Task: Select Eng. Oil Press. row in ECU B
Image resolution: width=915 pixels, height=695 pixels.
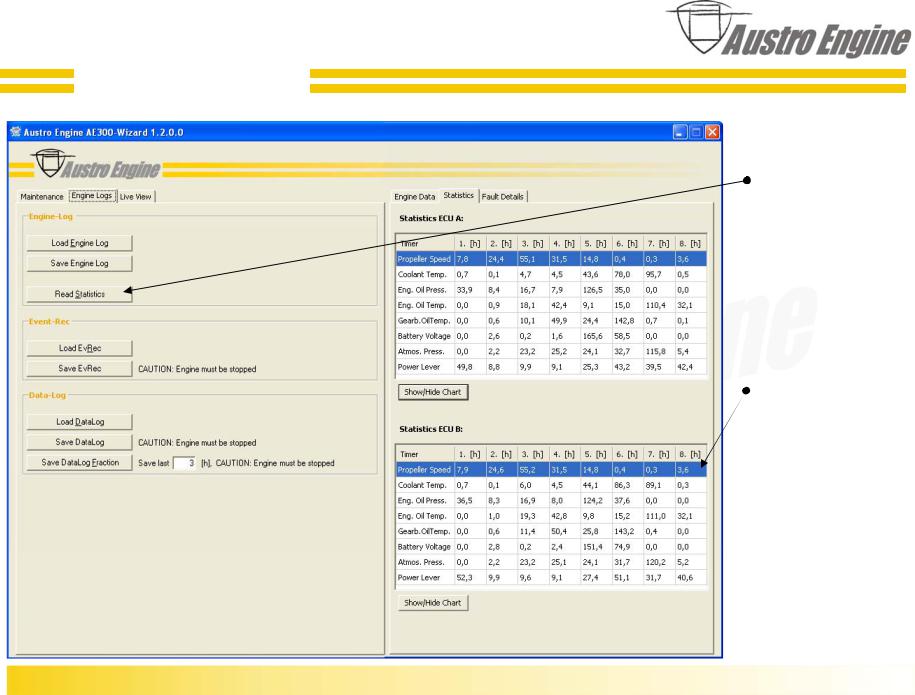Action: pos(551,501)
